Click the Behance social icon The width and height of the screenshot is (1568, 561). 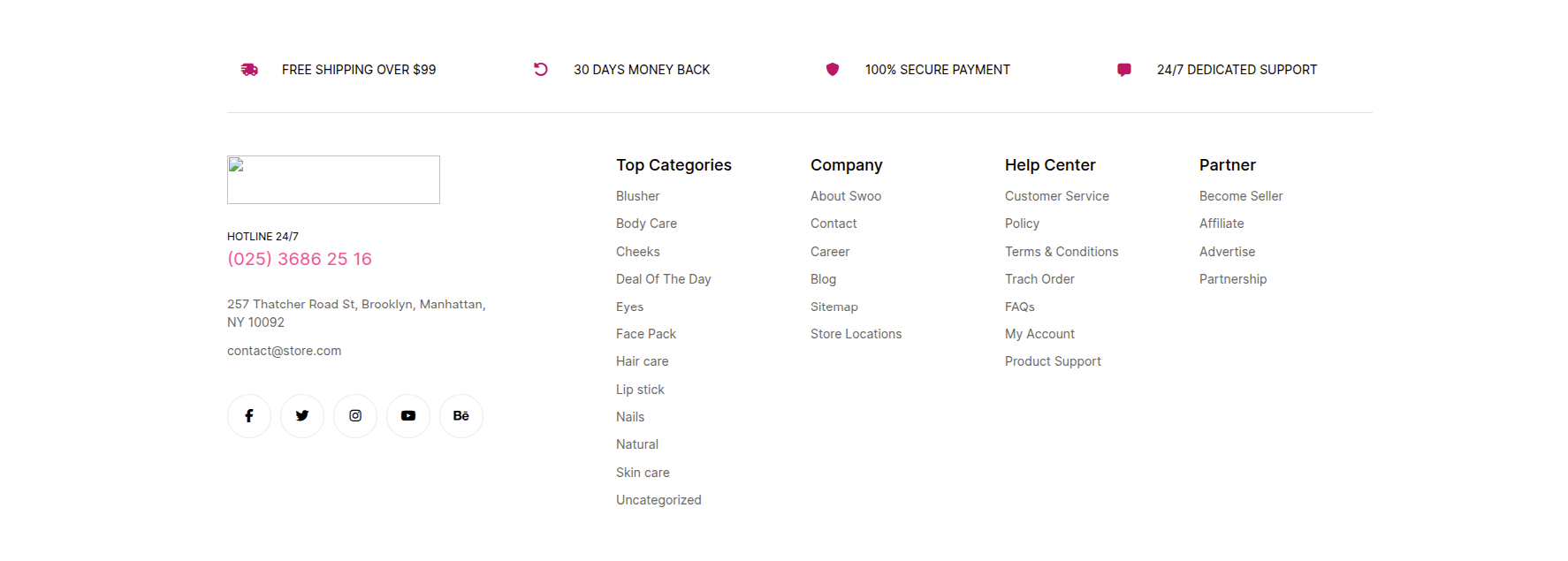461,416
